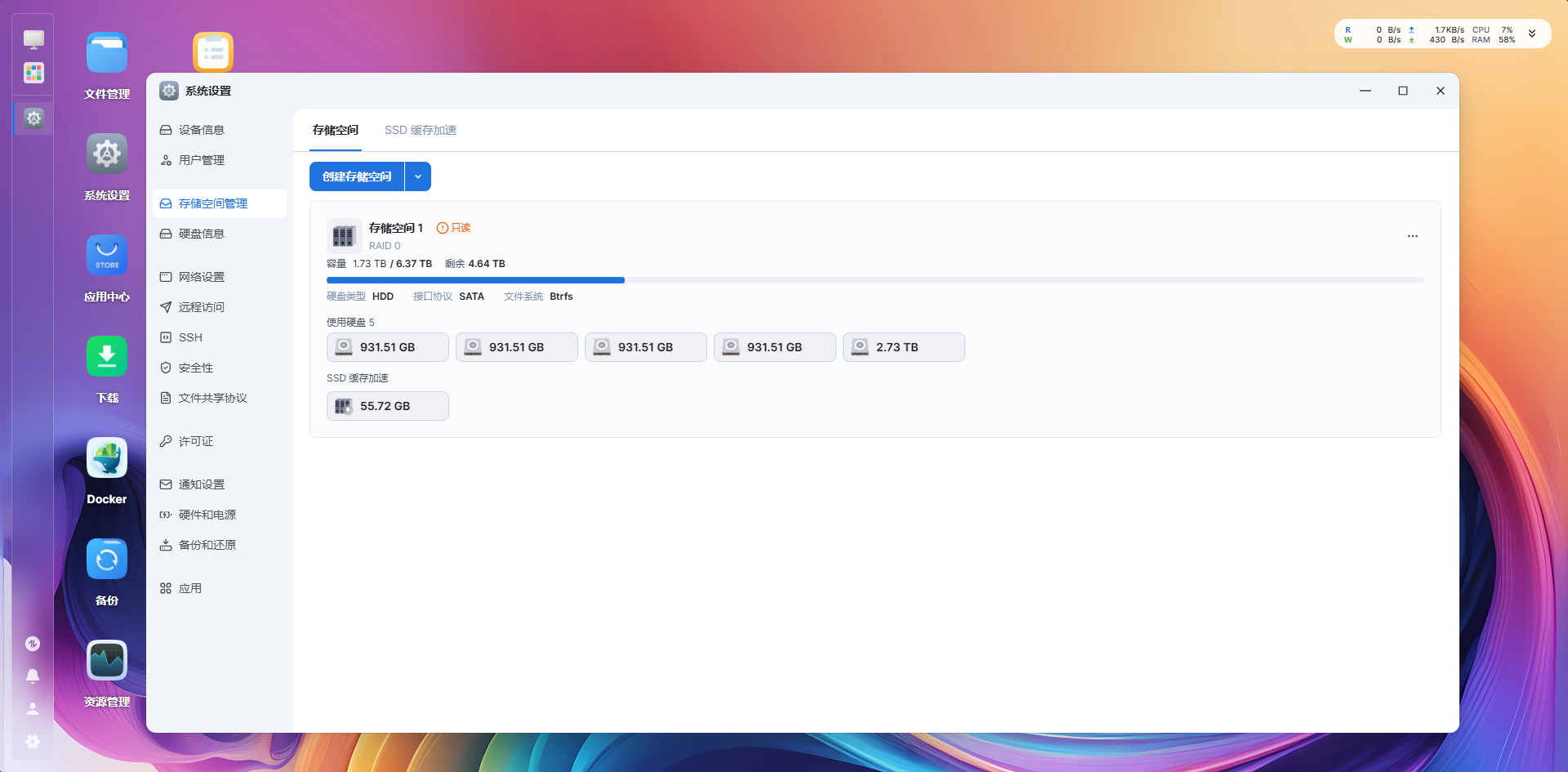Click the 存储空间 1 title text

coord(396,228)
